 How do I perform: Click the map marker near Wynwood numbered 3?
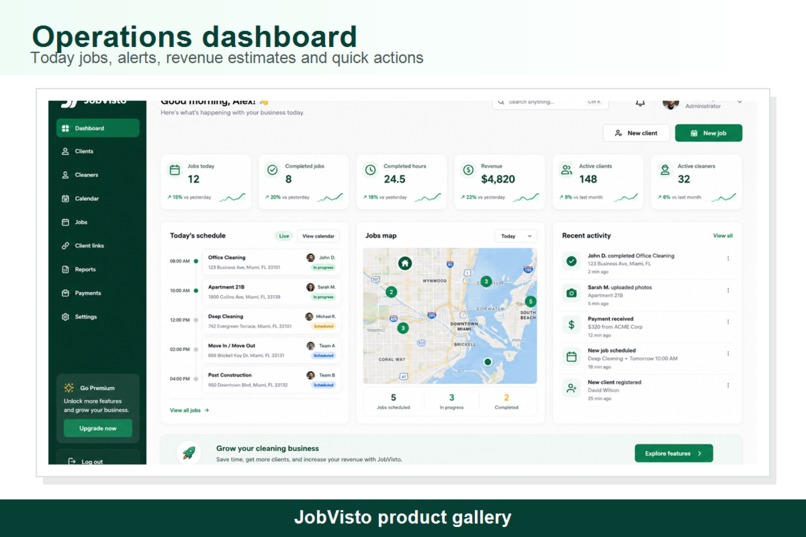[486, 281]
